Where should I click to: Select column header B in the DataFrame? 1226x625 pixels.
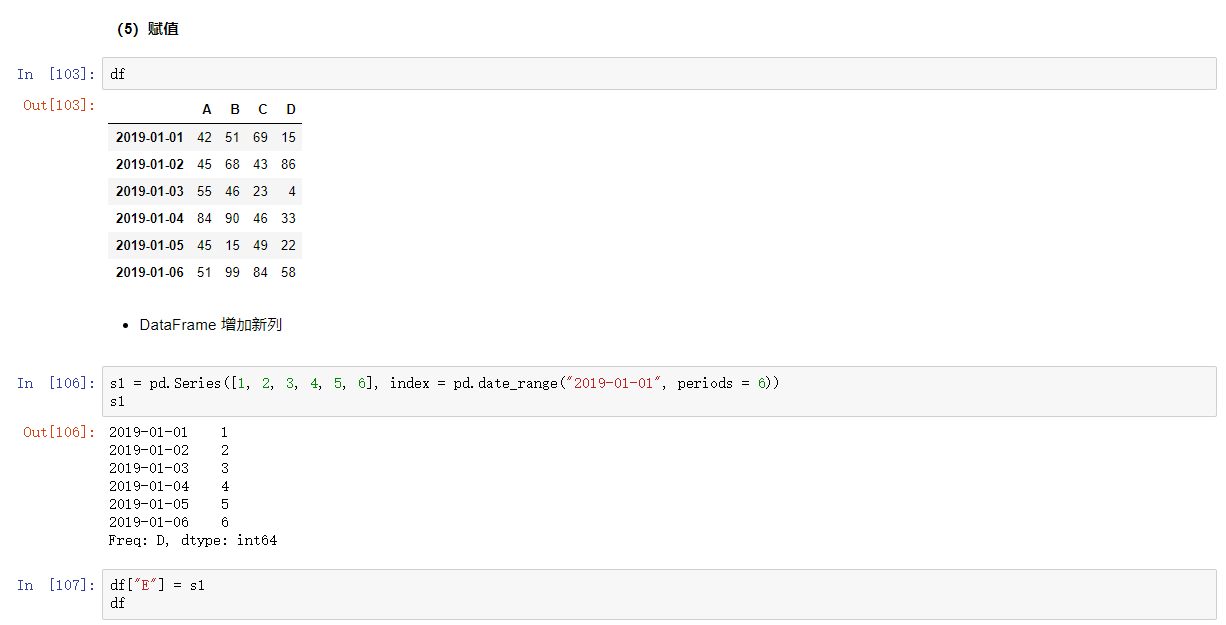tap(234, 109)
